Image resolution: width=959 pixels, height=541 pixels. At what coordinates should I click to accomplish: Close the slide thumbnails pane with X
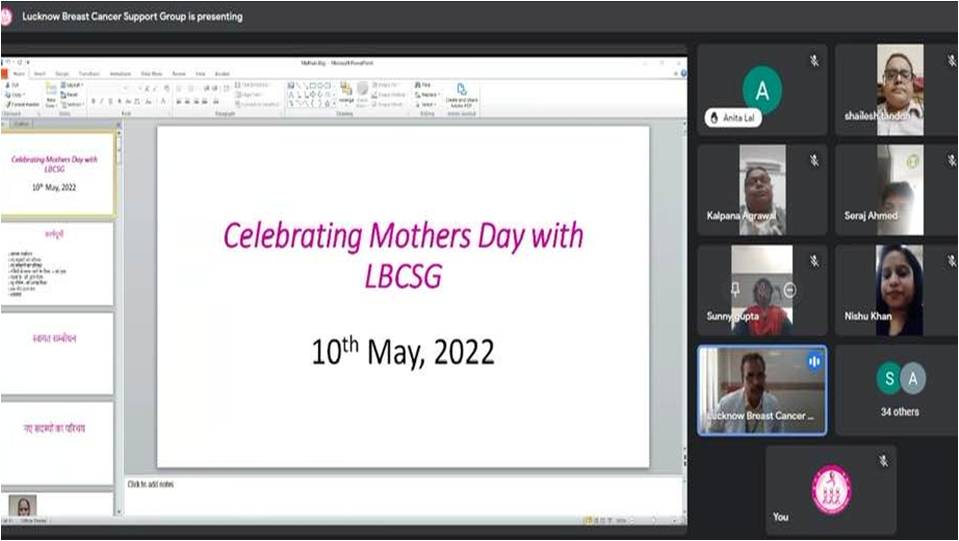[118, 124]
